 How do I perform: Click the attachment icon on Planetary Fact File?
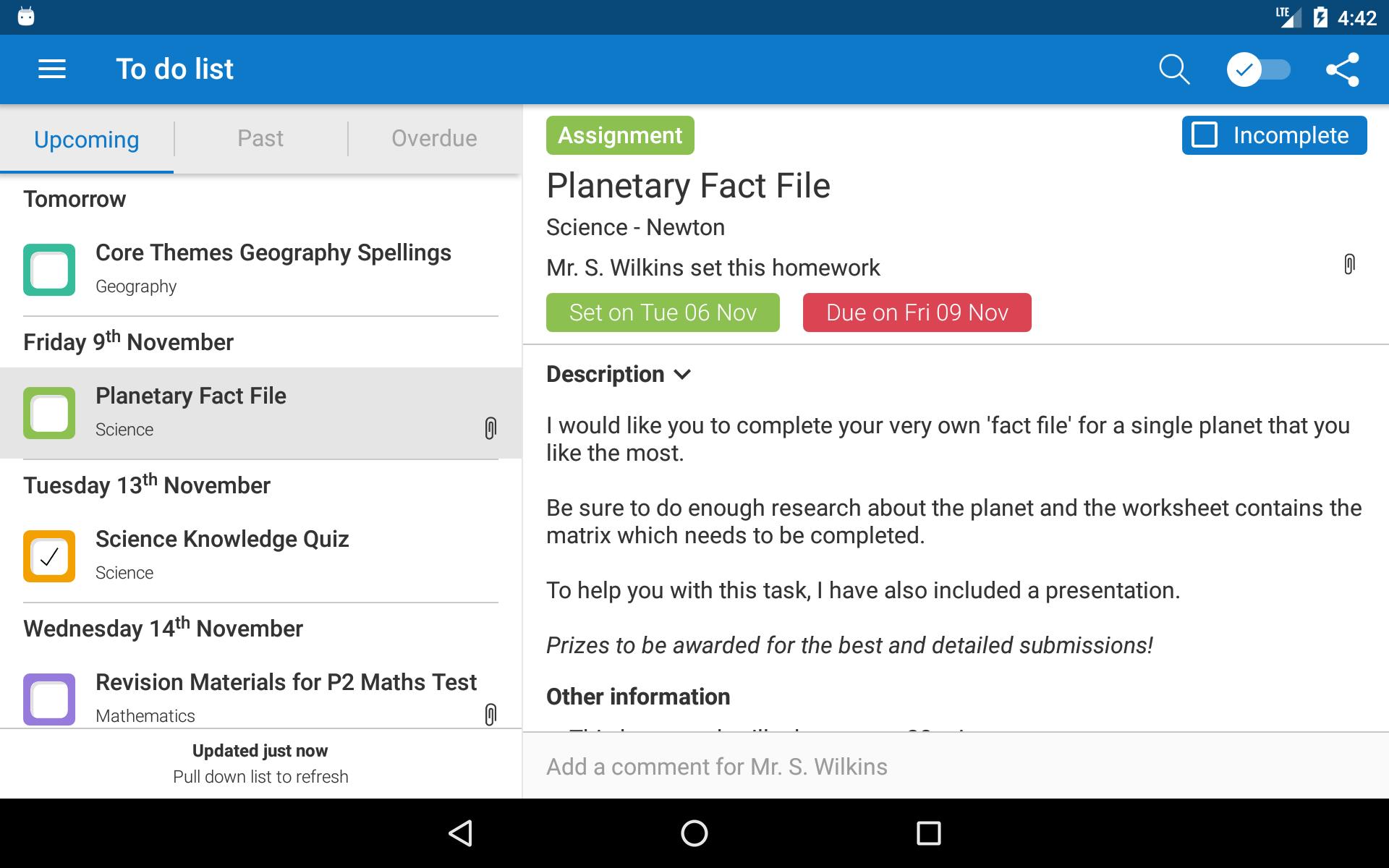[x=489, y=428]
